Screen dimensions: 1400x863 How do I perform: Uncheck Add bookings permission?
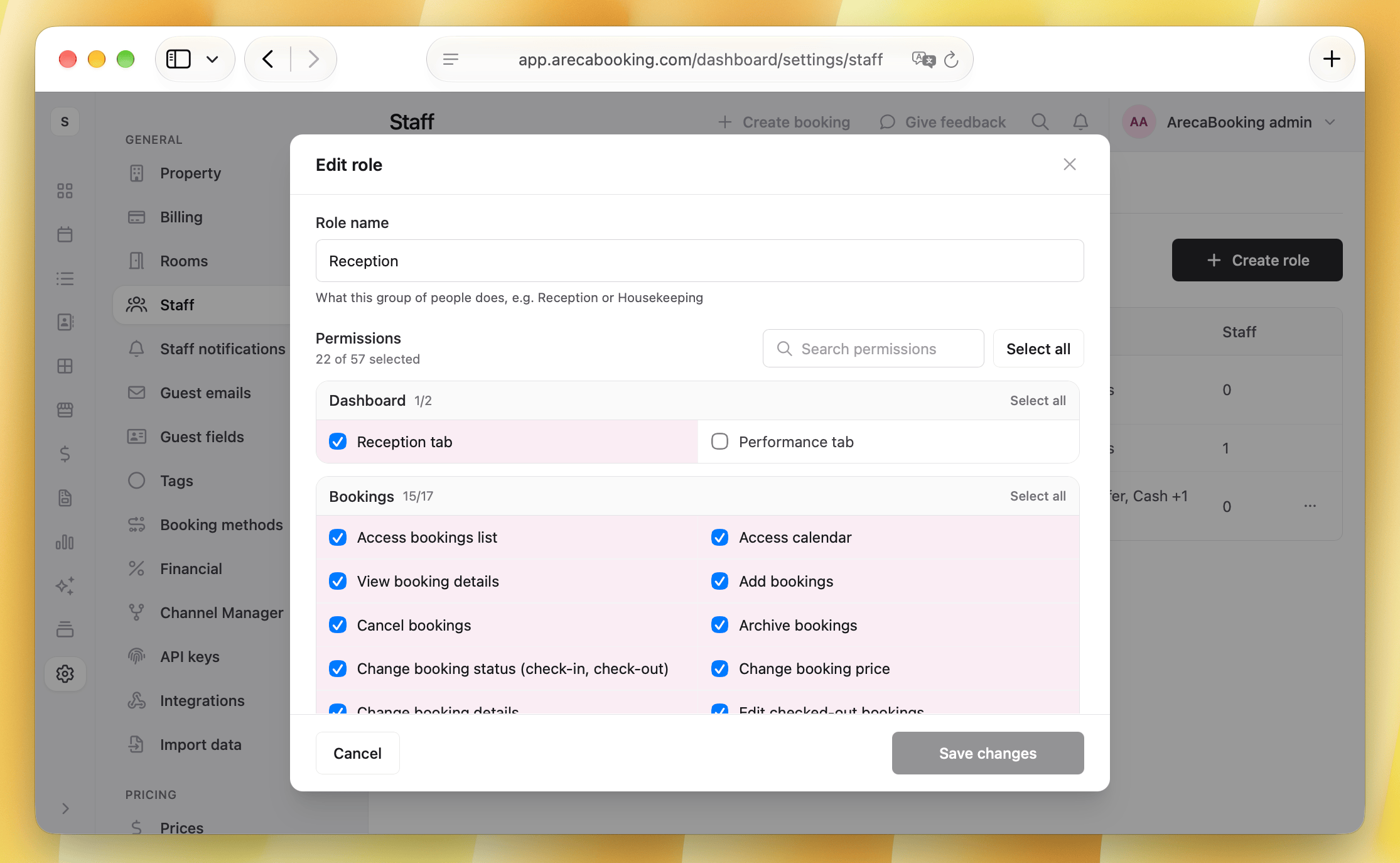point(719,581)
